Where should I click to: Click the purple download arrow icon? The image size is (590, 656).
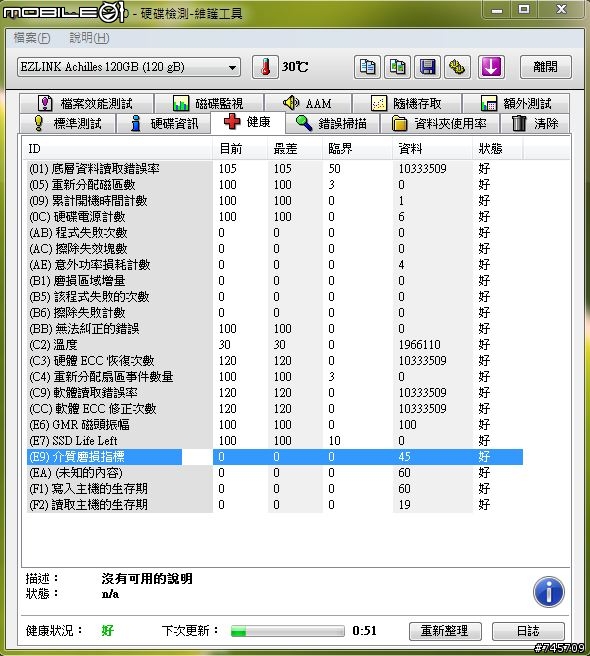pos(491,67)
